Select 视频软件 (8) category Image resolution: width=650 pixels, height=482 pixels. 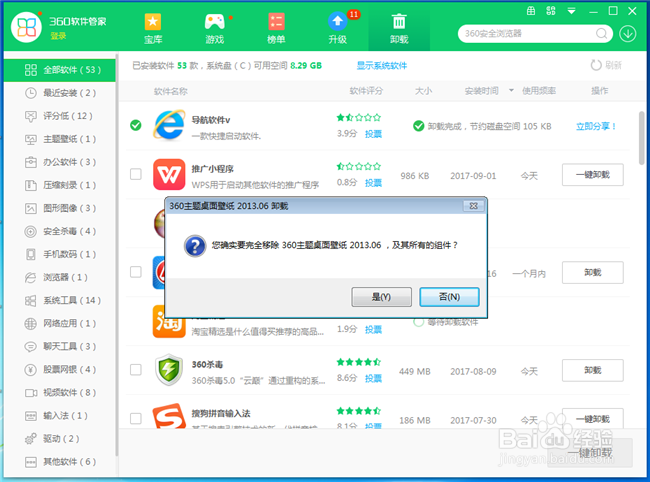(x=60, y=392)
